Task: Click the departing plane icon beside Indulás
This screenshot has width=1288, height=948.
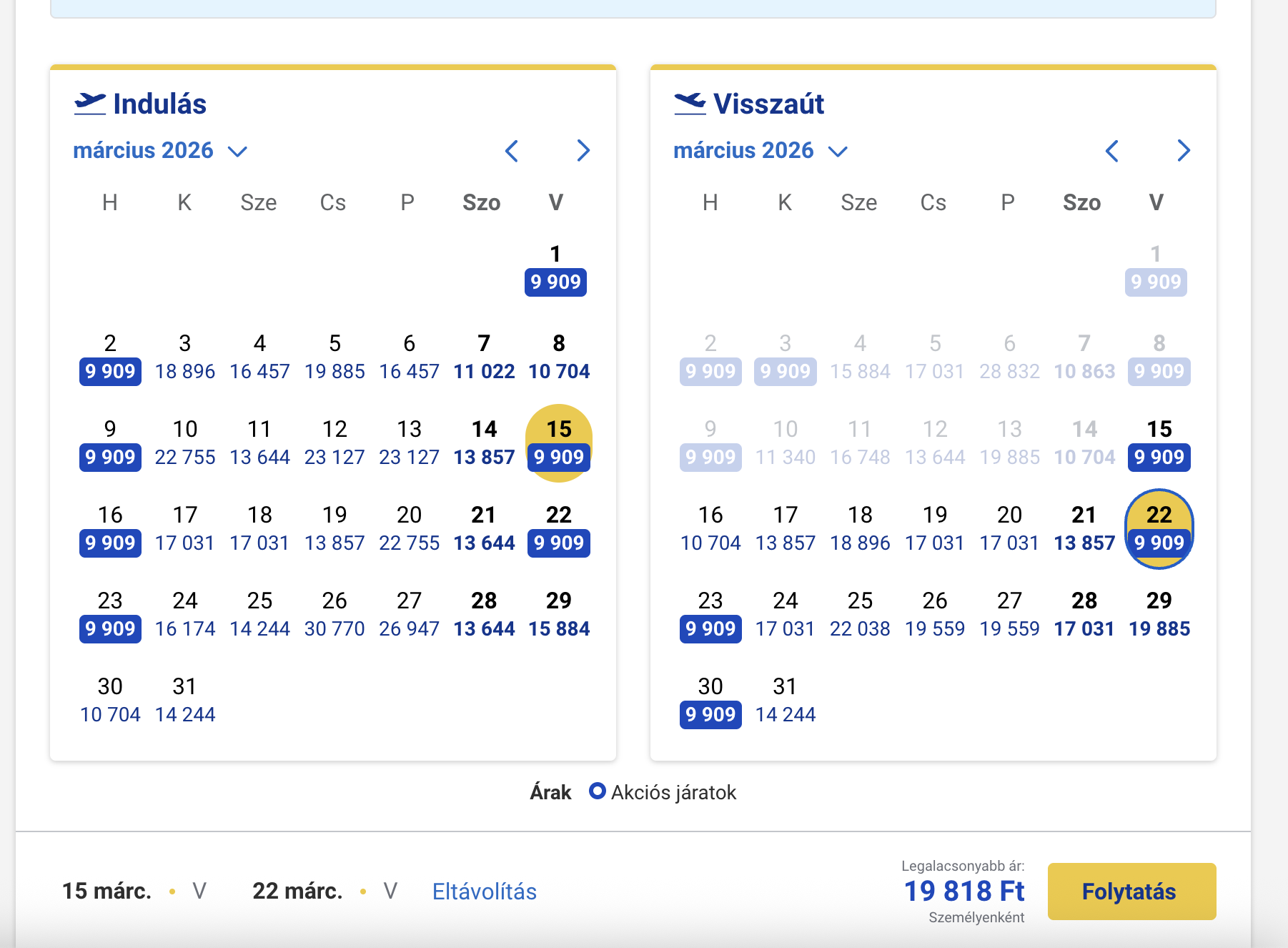Action: (x=90, y=104)
